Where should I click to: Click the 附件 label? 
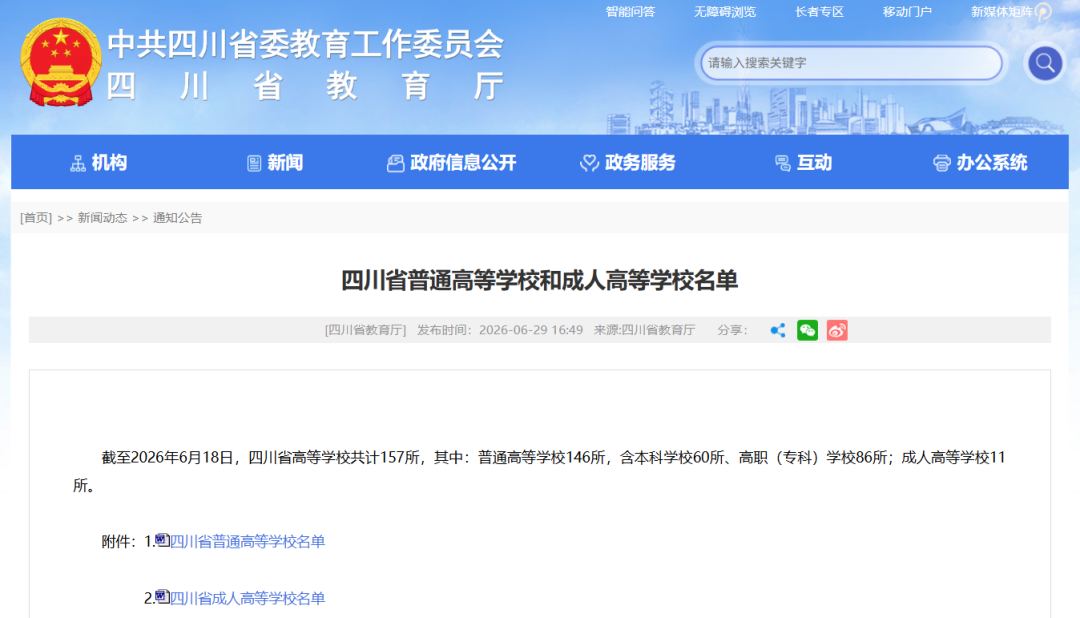pyautogui.click(x=119, y=542)
